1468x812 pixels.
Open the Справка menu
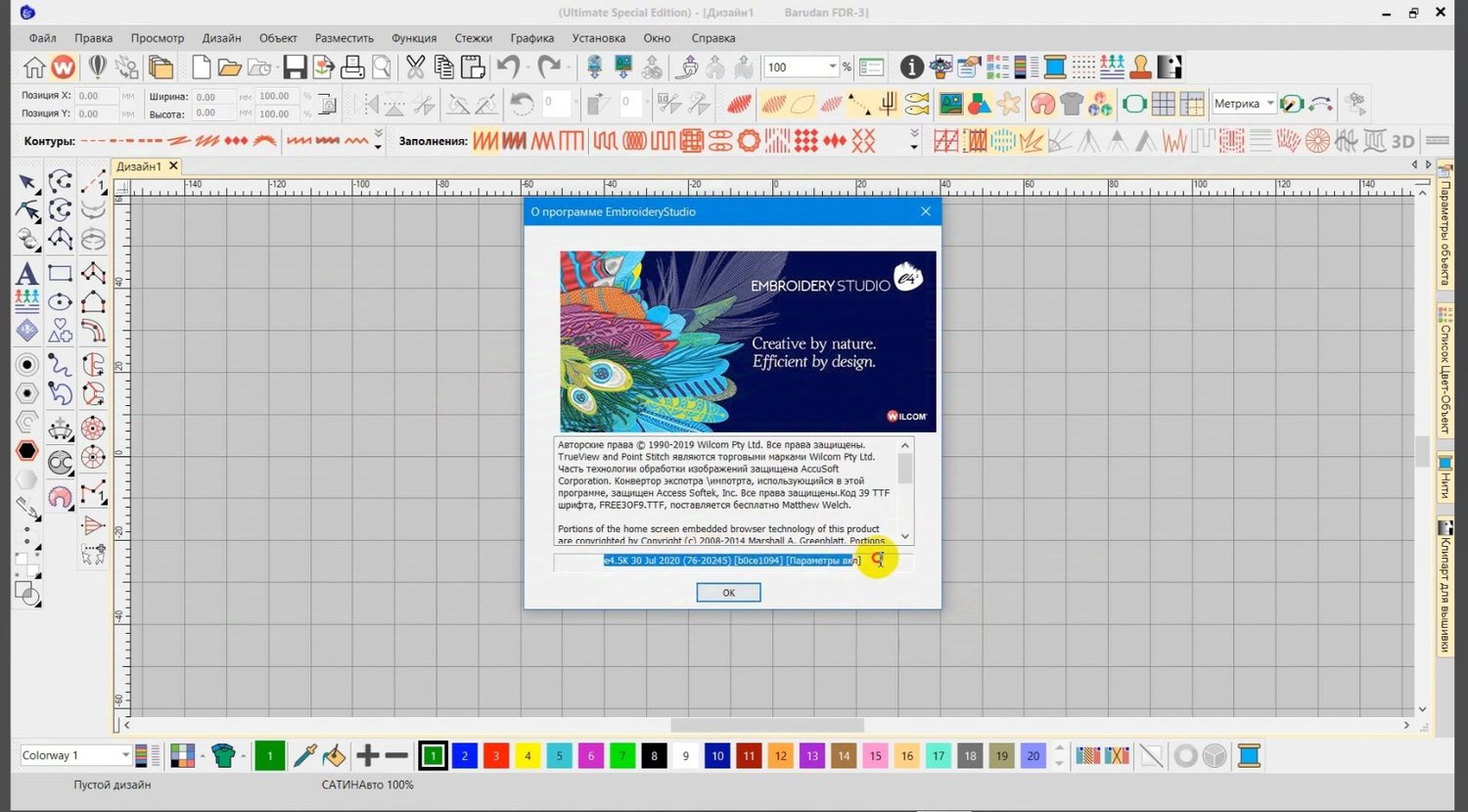pyautogui.click(x=713, y=38)
